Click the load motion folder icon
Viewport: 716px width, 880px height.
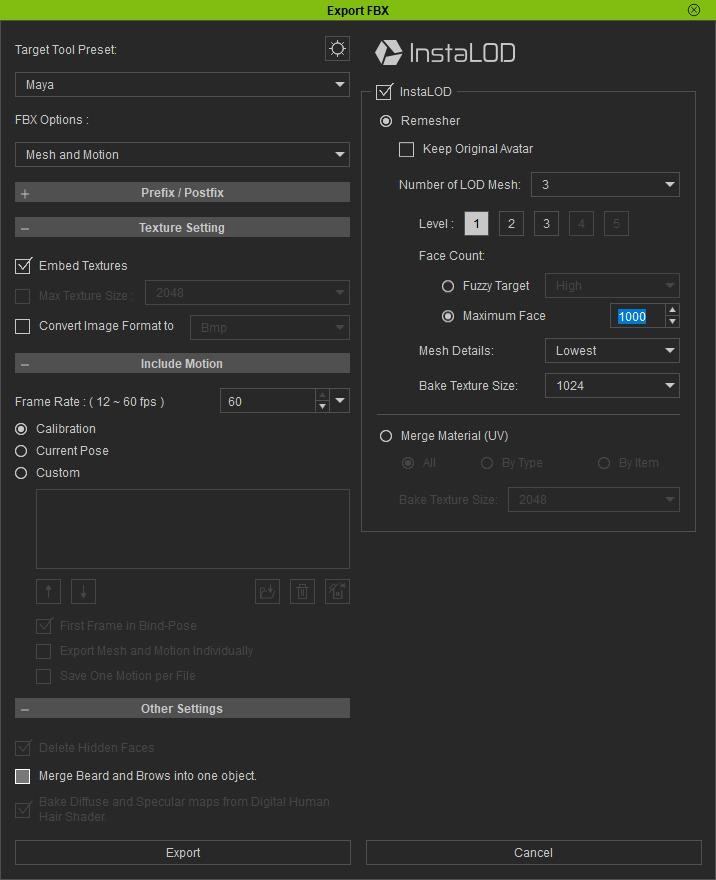coord(267,592)
